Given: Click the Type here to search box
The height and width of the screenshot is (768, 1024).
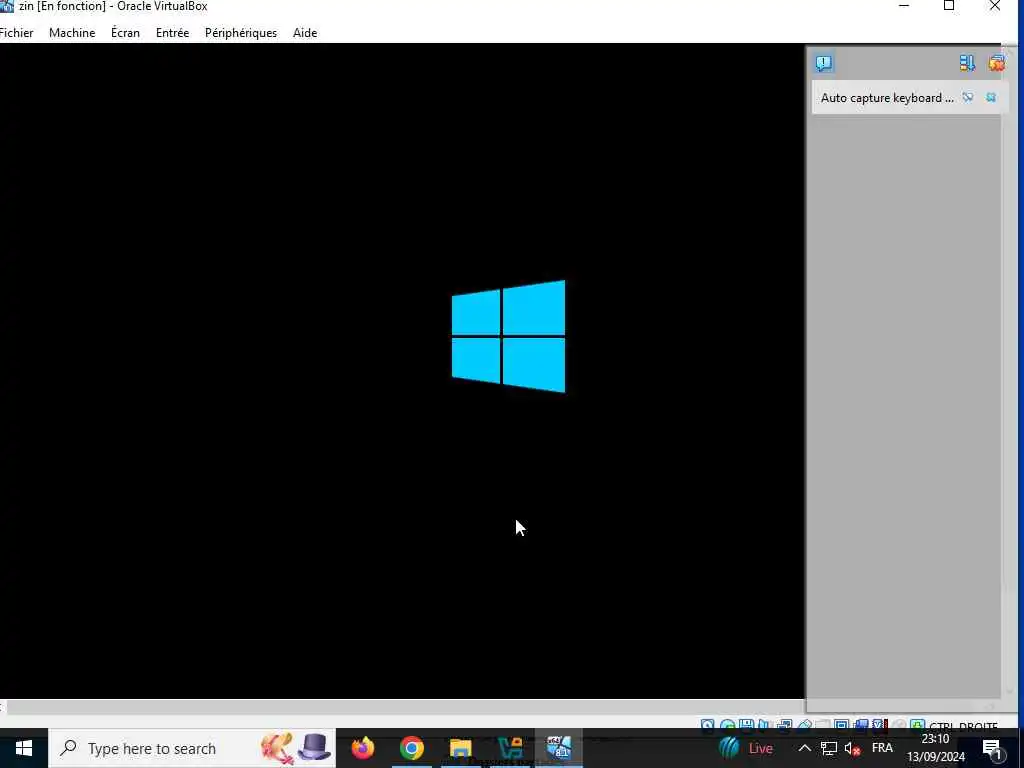Looking at the screenshot, I should click(192, 748).
